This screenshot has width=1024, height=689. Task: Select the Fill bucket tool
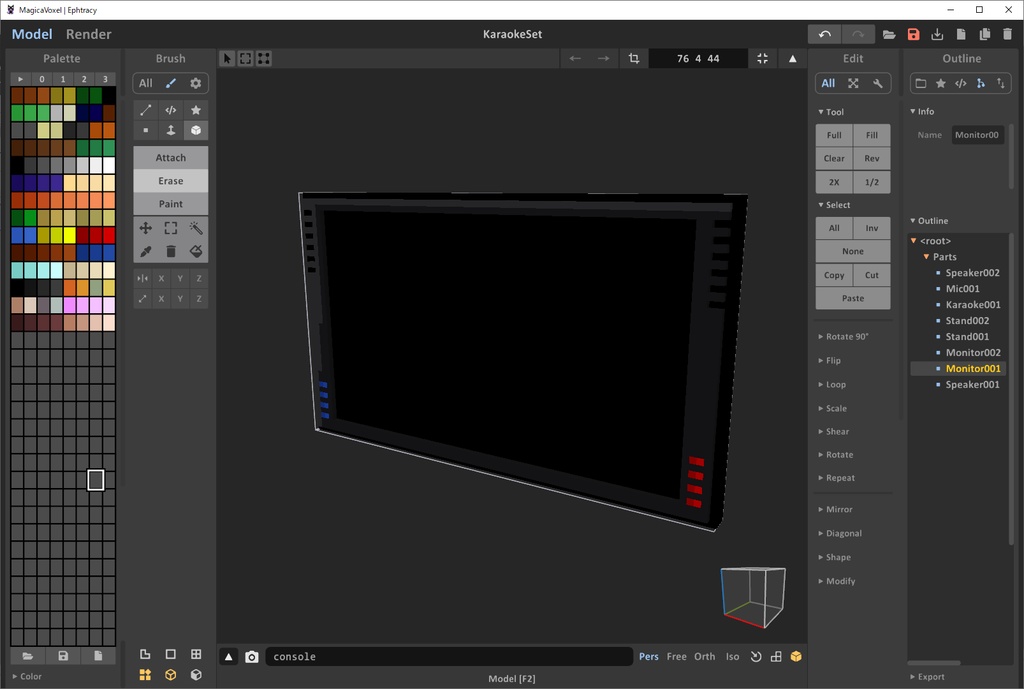pyautogui.click(x=196, y=251)
